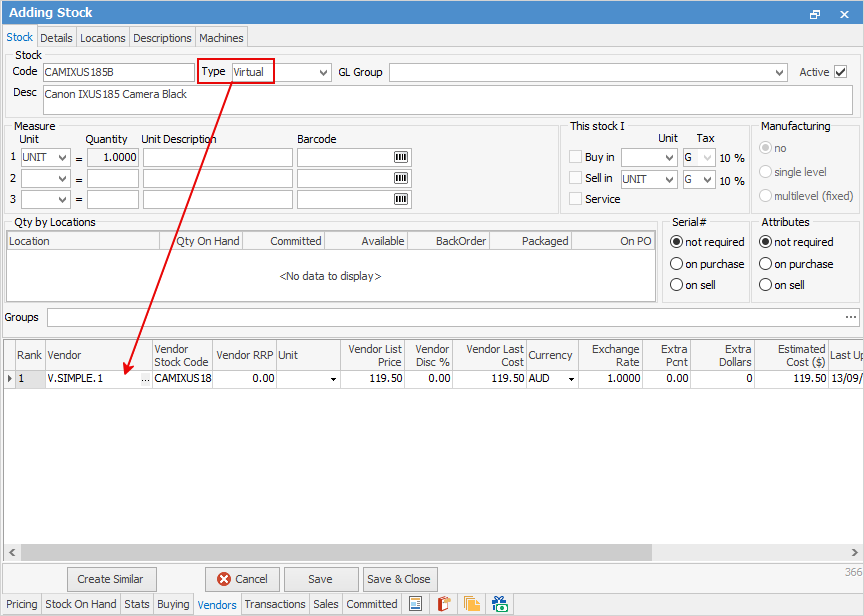Expand the AUD currency dropdown in vendor row

(571, 379)
